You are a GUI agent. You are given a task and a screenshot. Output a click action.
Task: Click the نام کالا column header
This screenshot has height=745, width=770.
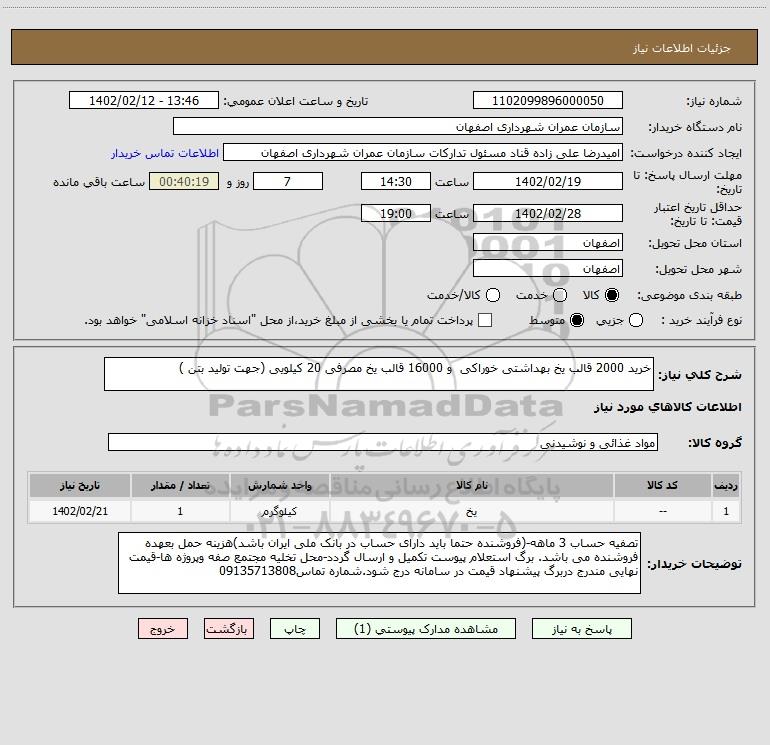pos(471,486)
